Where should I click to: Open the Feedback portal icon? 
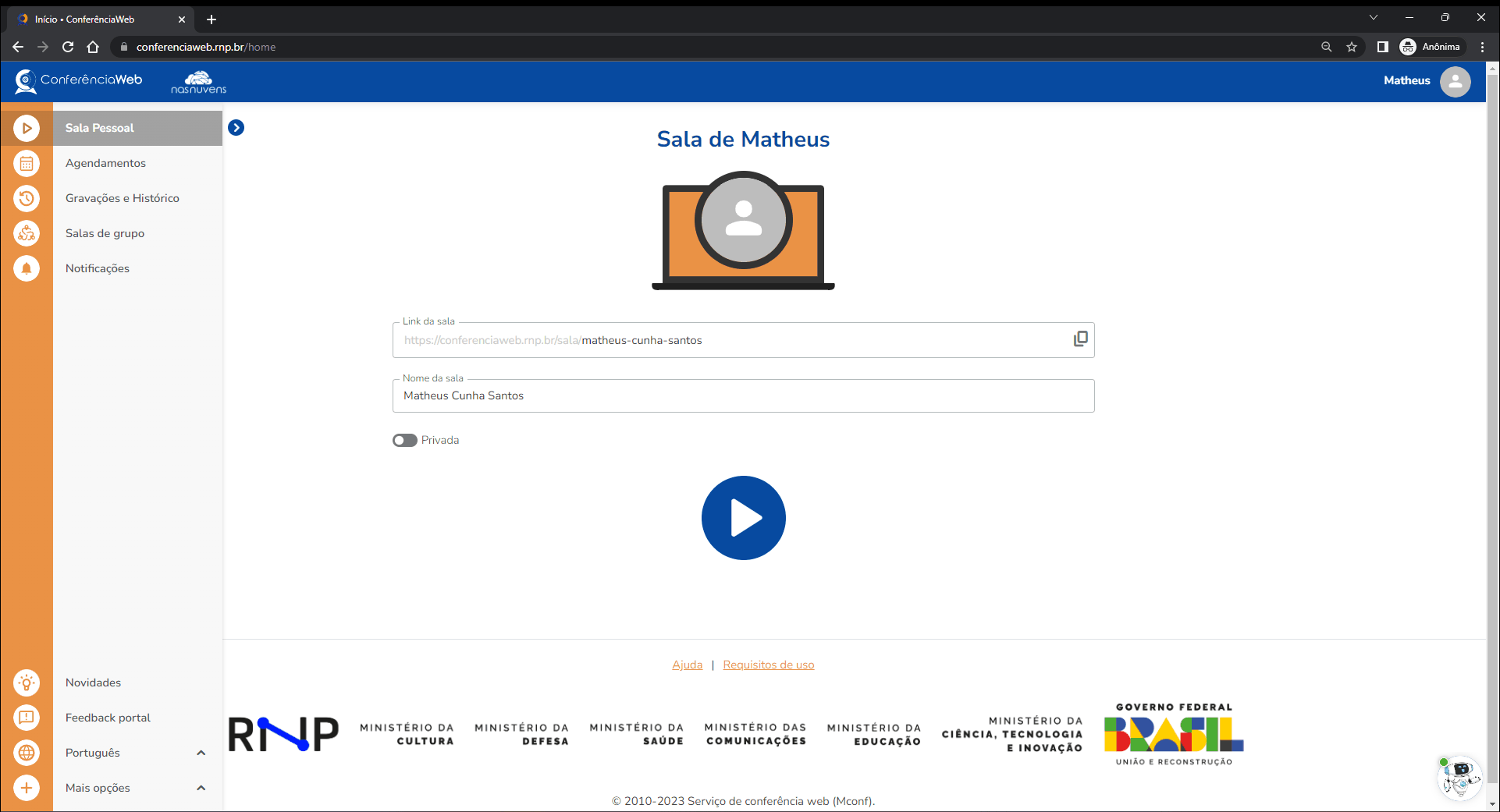[27, 718]
